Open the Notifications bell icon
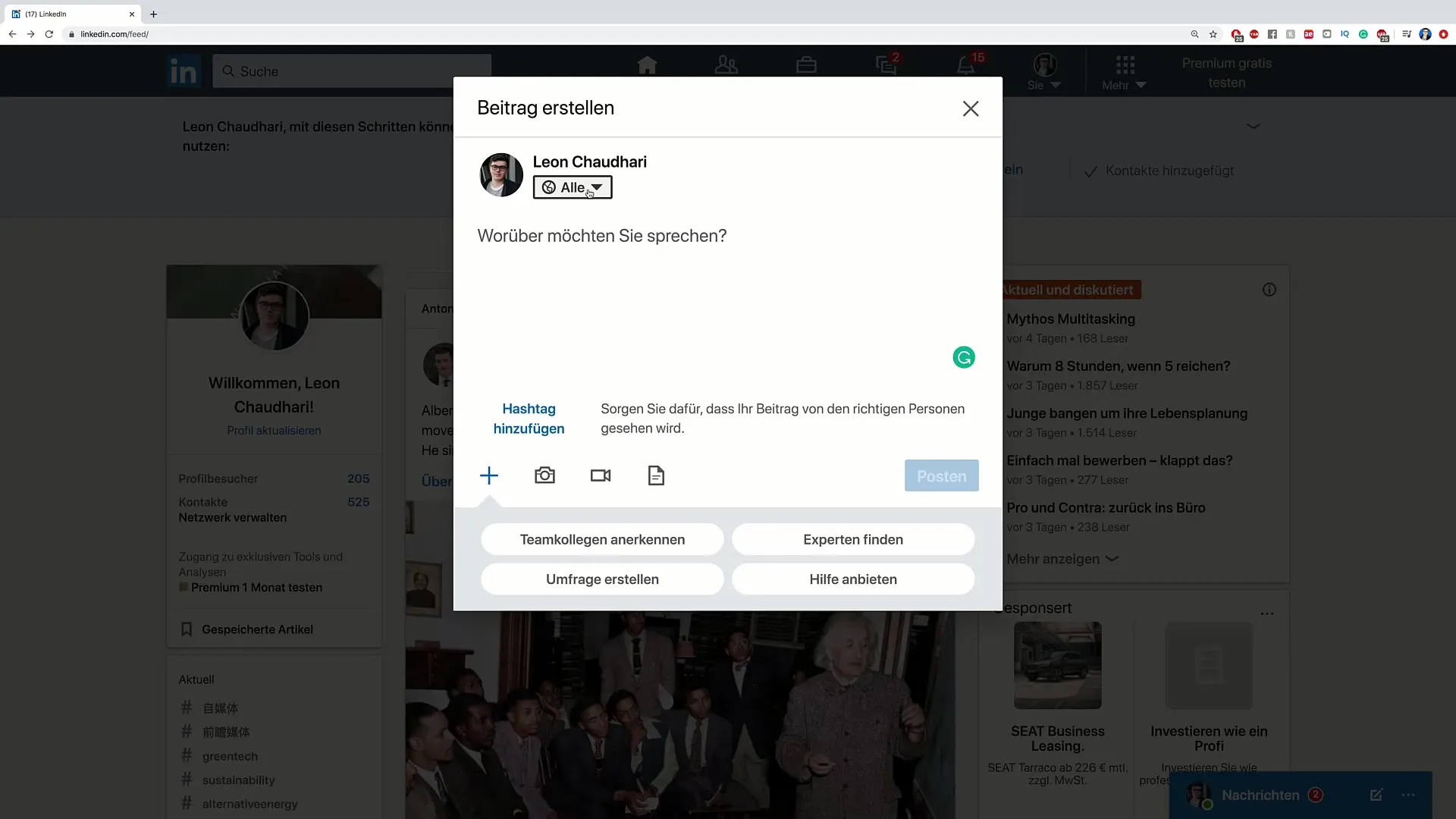Screen dimensions: 1456x819 tap(966, 65)
